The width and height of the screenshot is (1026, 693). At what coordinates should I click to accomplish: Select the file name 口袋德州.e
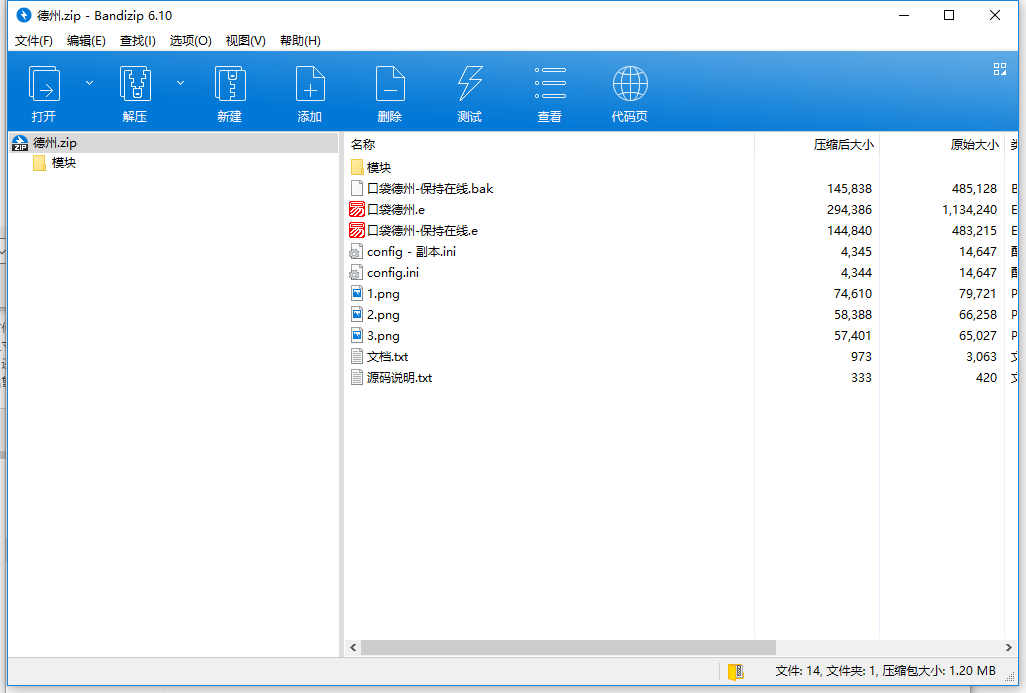tap(396, 209)
